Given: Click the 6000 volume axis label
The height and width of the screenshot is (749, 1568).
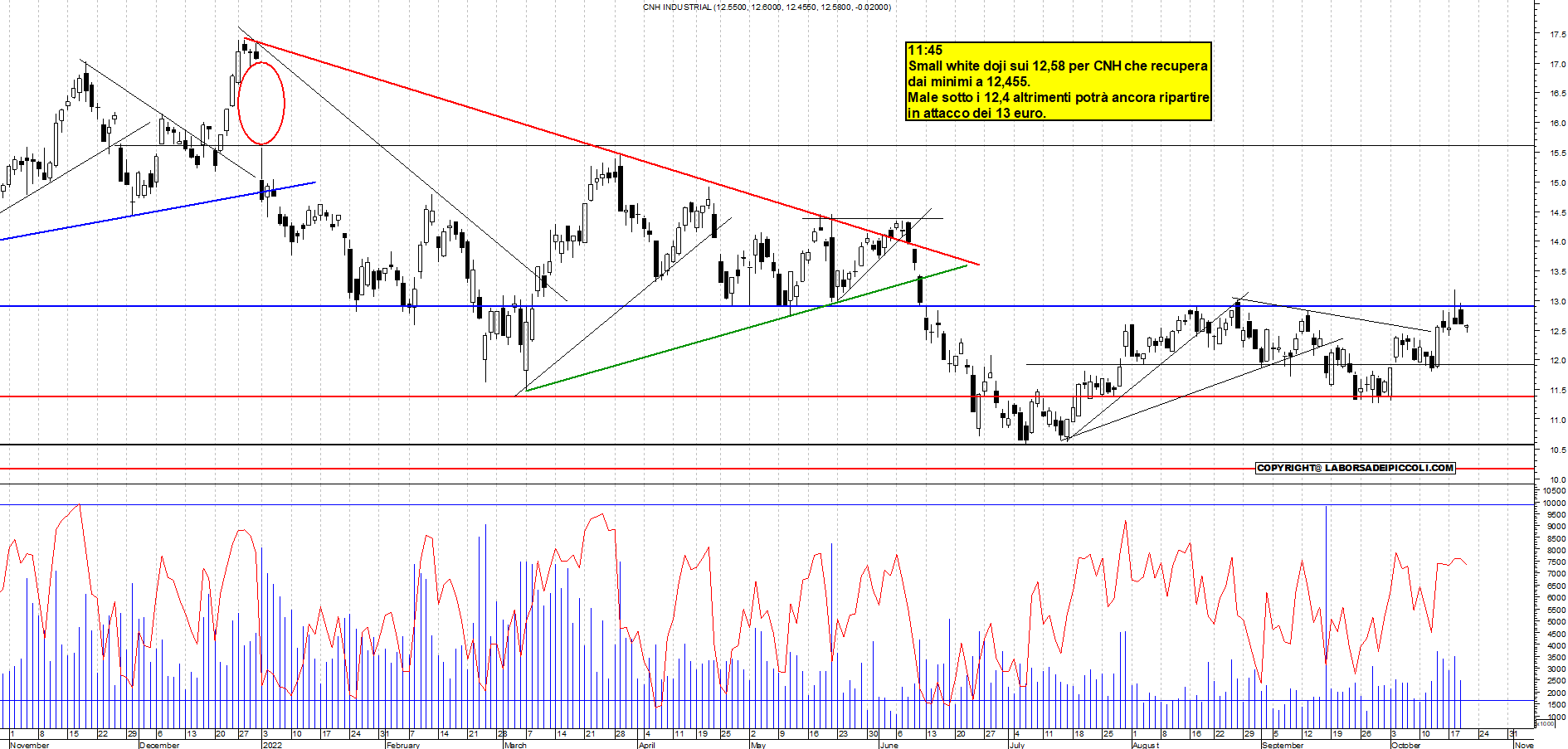Looking at the screenshot, I should 1556,598.
